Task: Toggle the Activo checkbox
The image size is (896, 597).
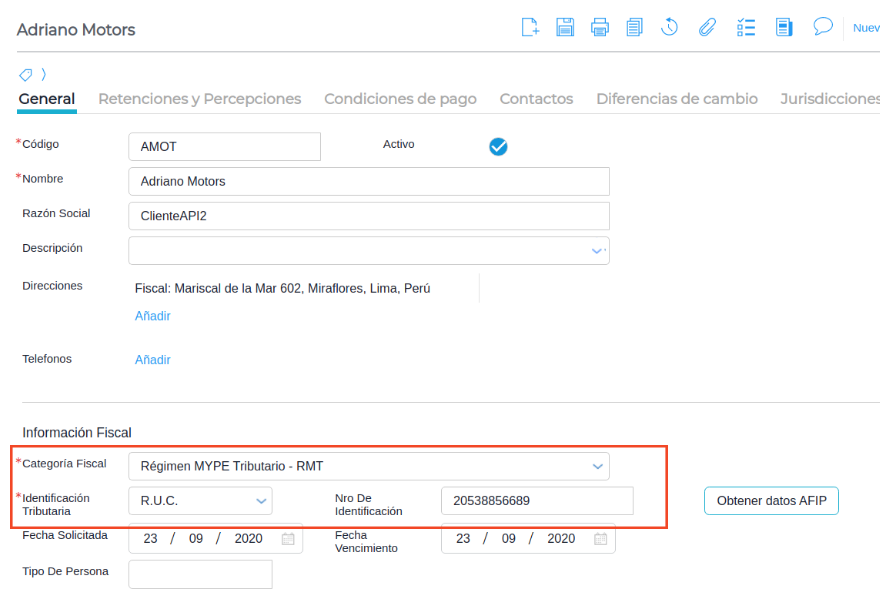Action: pyautogui.click(x=498, y=147)
